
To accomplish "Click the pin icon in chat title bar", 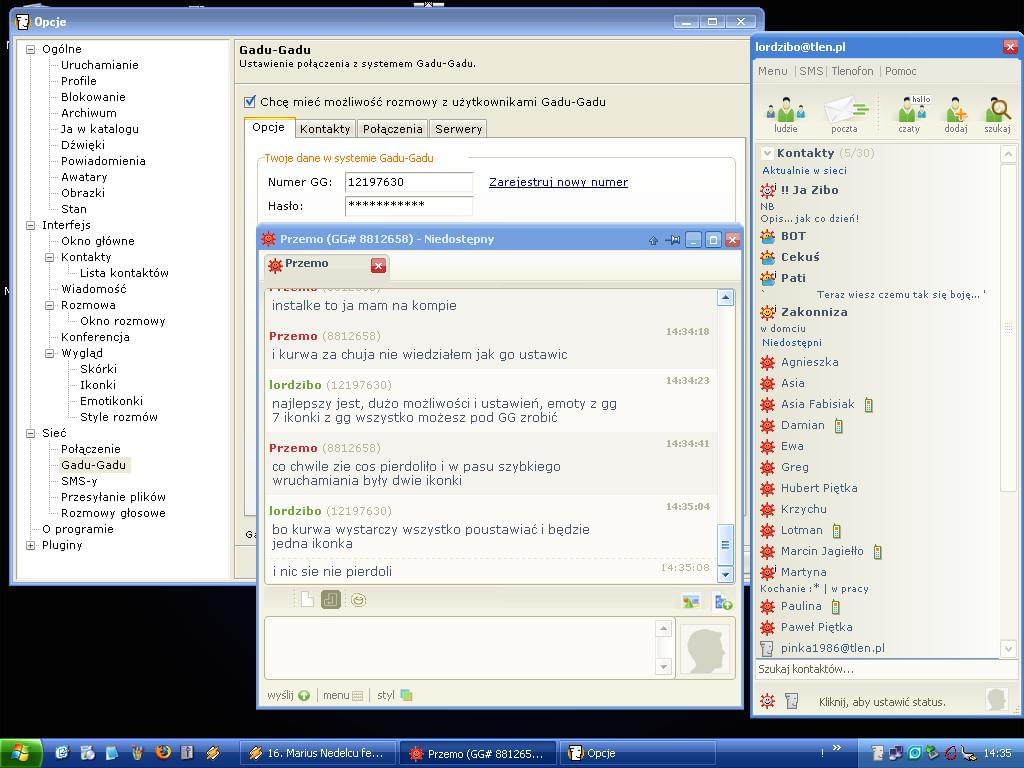I will point(673,240).
